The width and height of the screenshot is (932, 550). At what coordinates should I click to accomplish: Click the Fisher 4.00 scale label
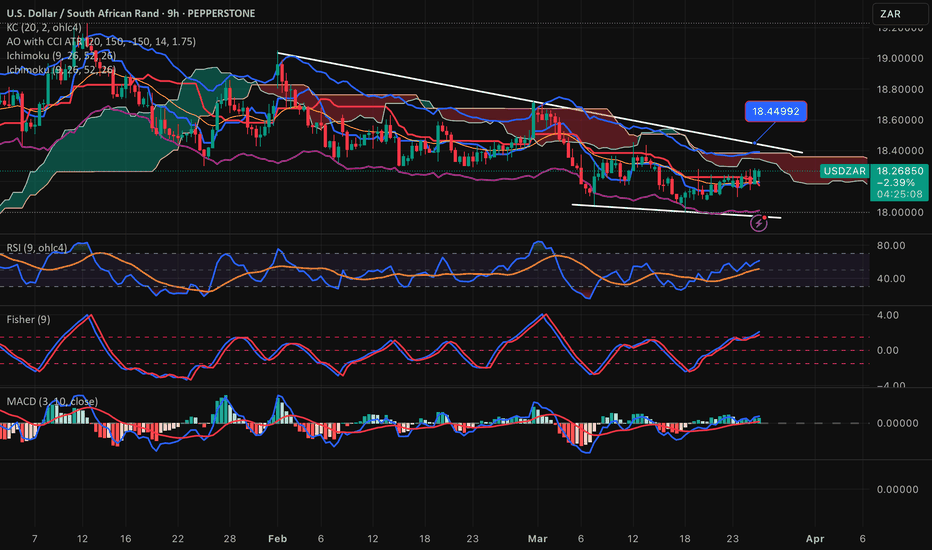(x=888, y=315)
